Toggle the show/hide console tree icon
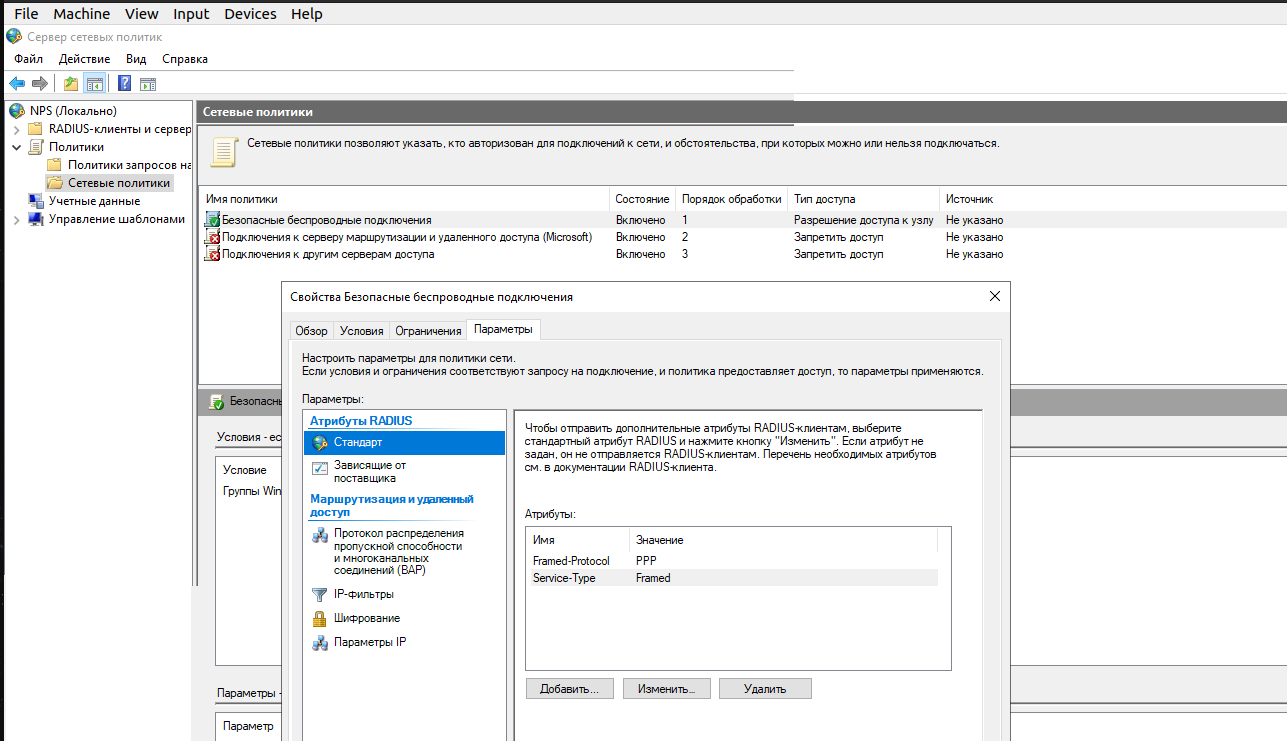The width and height of the screenshot is (1287, 741). 95,84
